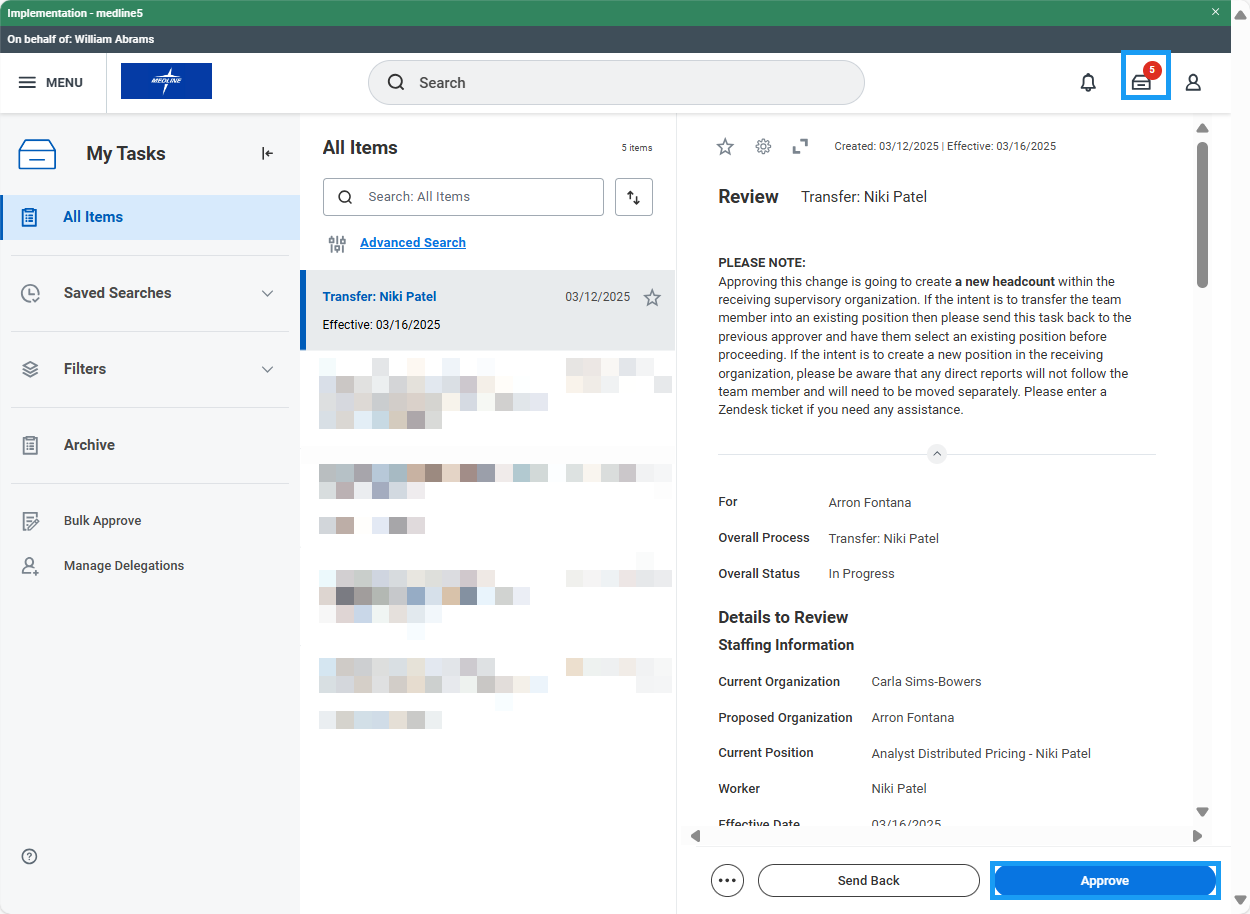Screen dimensions: 1250x914
Task: Open the more actions ellipsis menu
Action: (727, 880)
